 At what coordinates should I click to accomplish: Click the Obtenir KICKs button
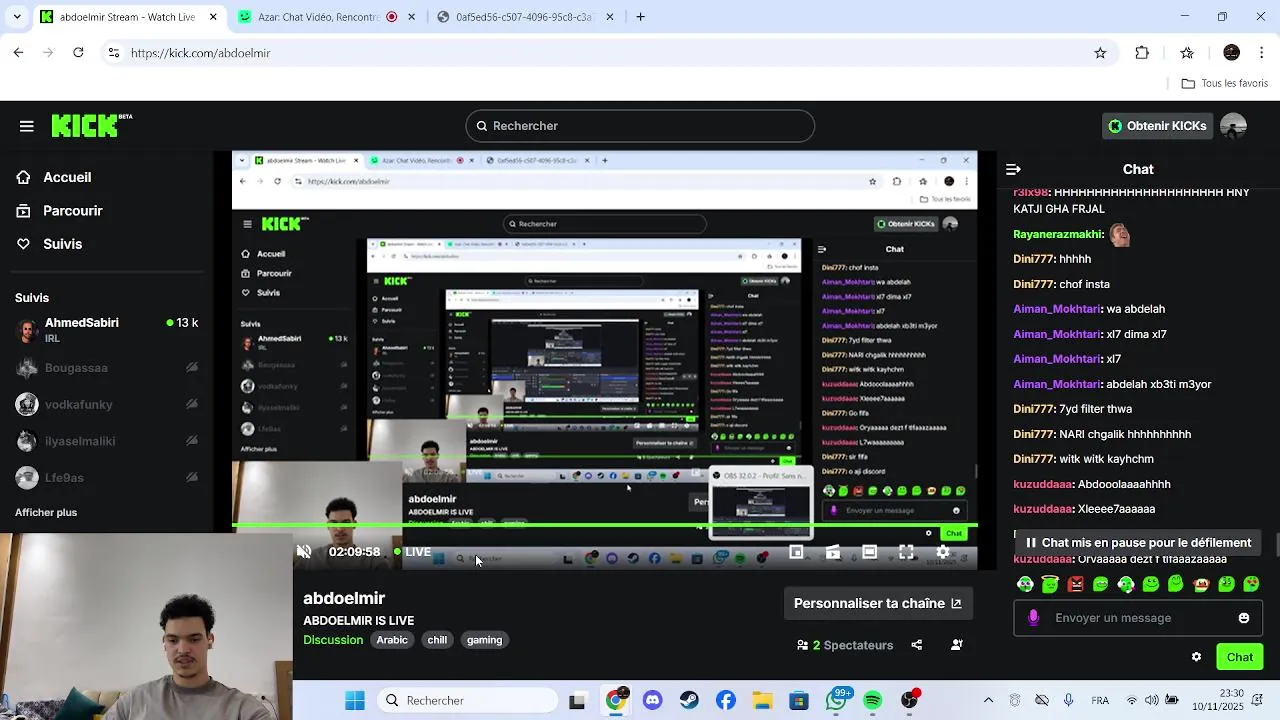(x=1157, y=126)
